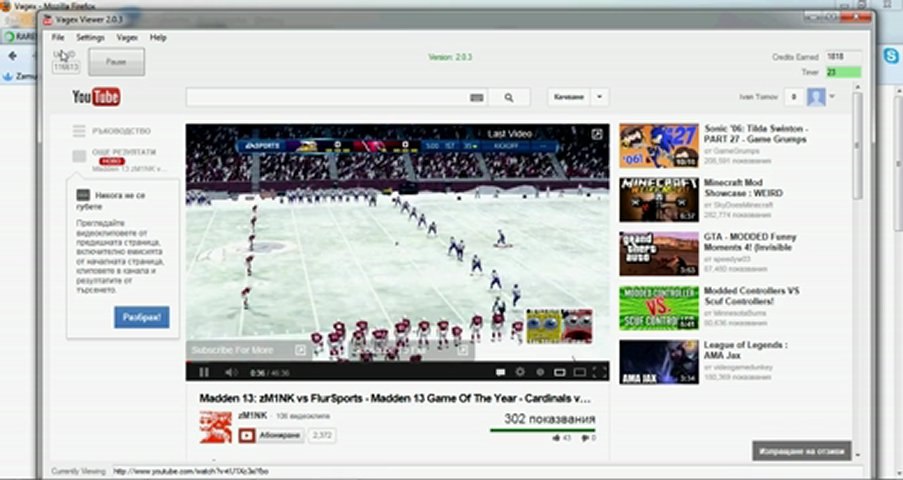The width and height of the screenshot is (903, 480).
Task: Mute the video using the speaker icon
Action: [x=231, y=372]
